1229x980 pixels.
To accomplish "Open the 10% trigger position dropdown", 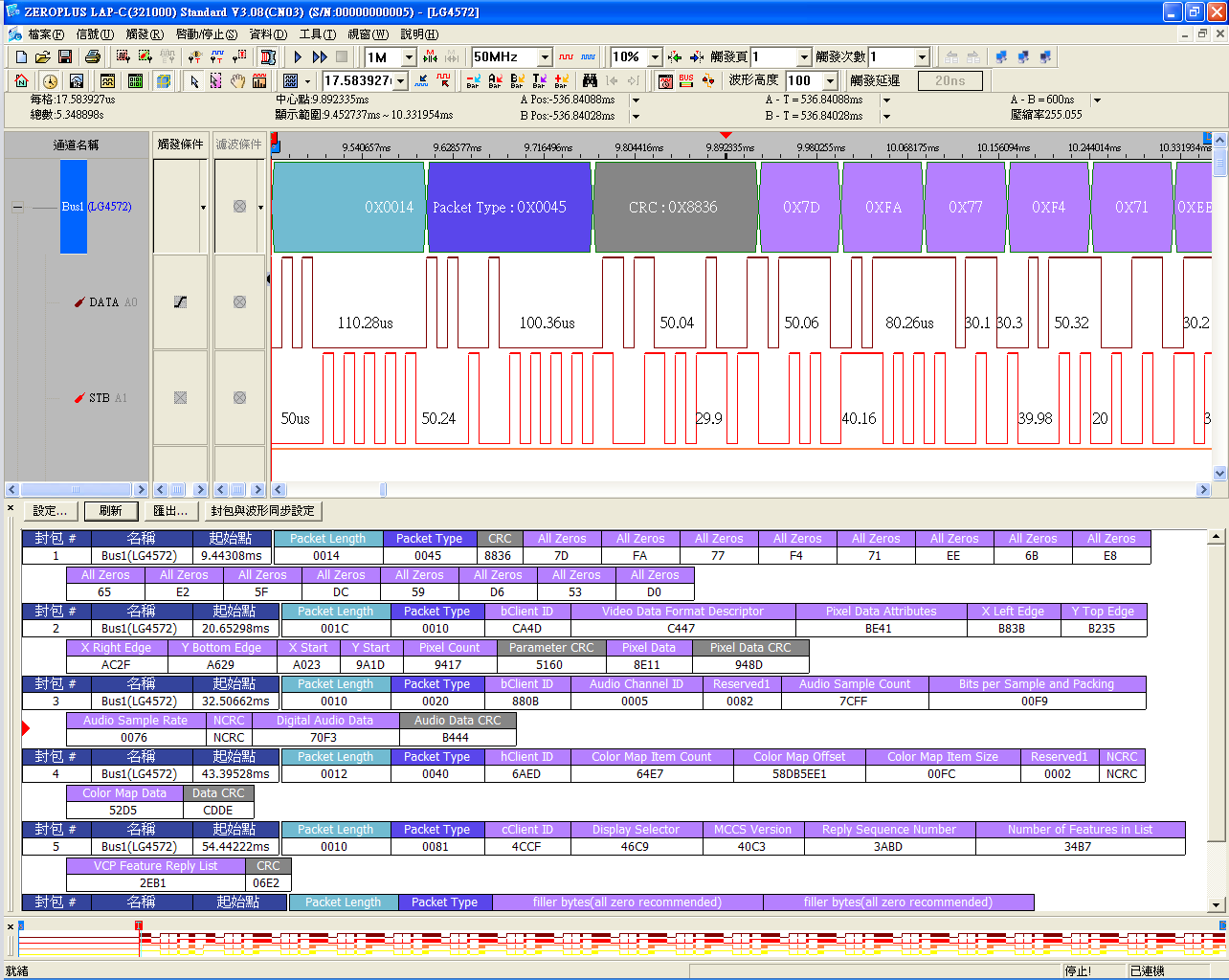I will tap(655, 57).
